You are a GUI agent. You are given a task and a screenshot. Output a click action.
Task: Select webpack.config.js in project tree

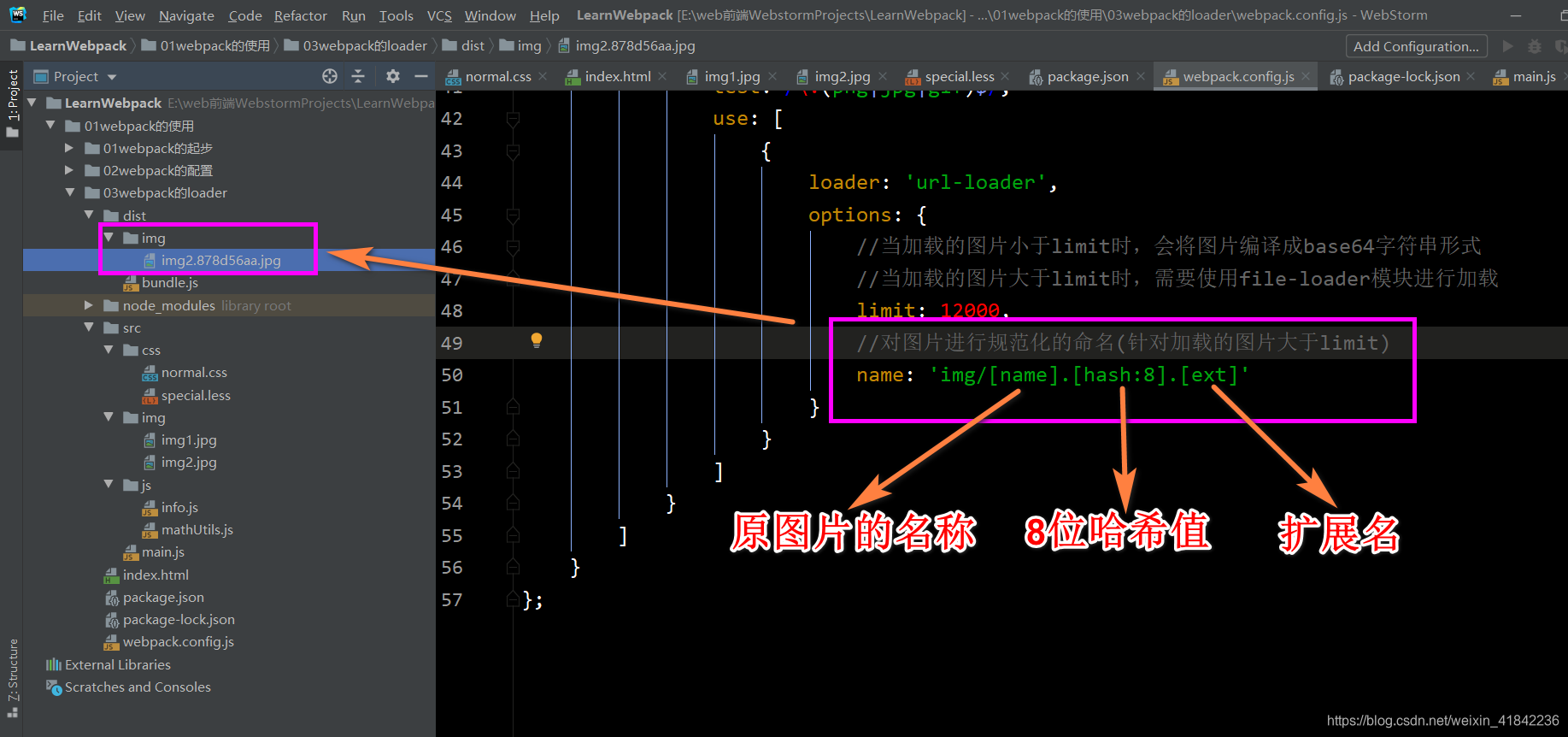(x=178, y=641)
